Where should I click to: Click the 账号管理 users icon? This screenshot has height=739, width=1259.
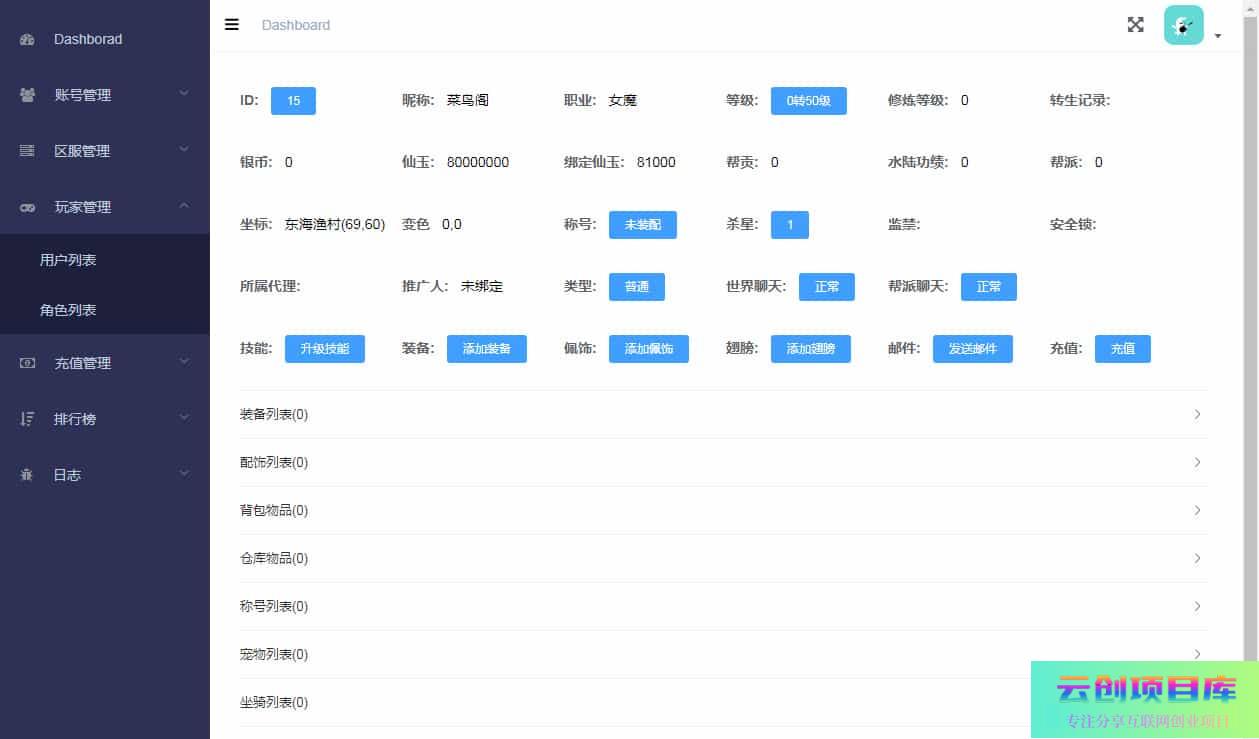coord(28,95)
